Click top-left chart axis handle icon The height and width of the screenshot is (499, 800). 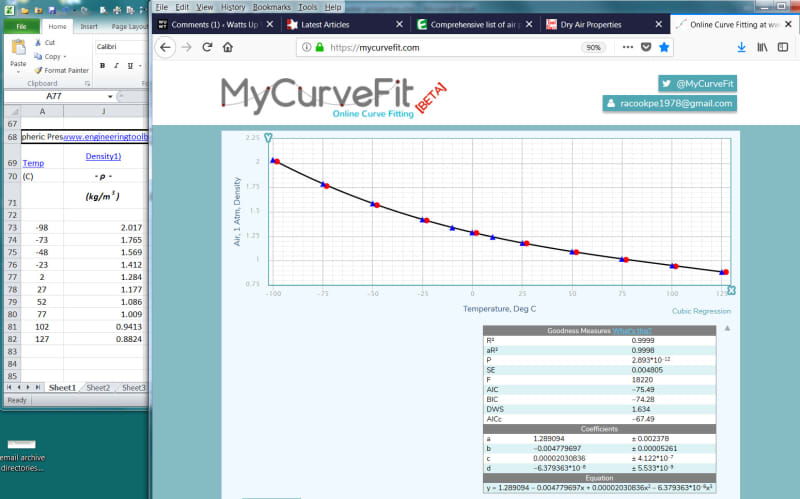point(268,137)
